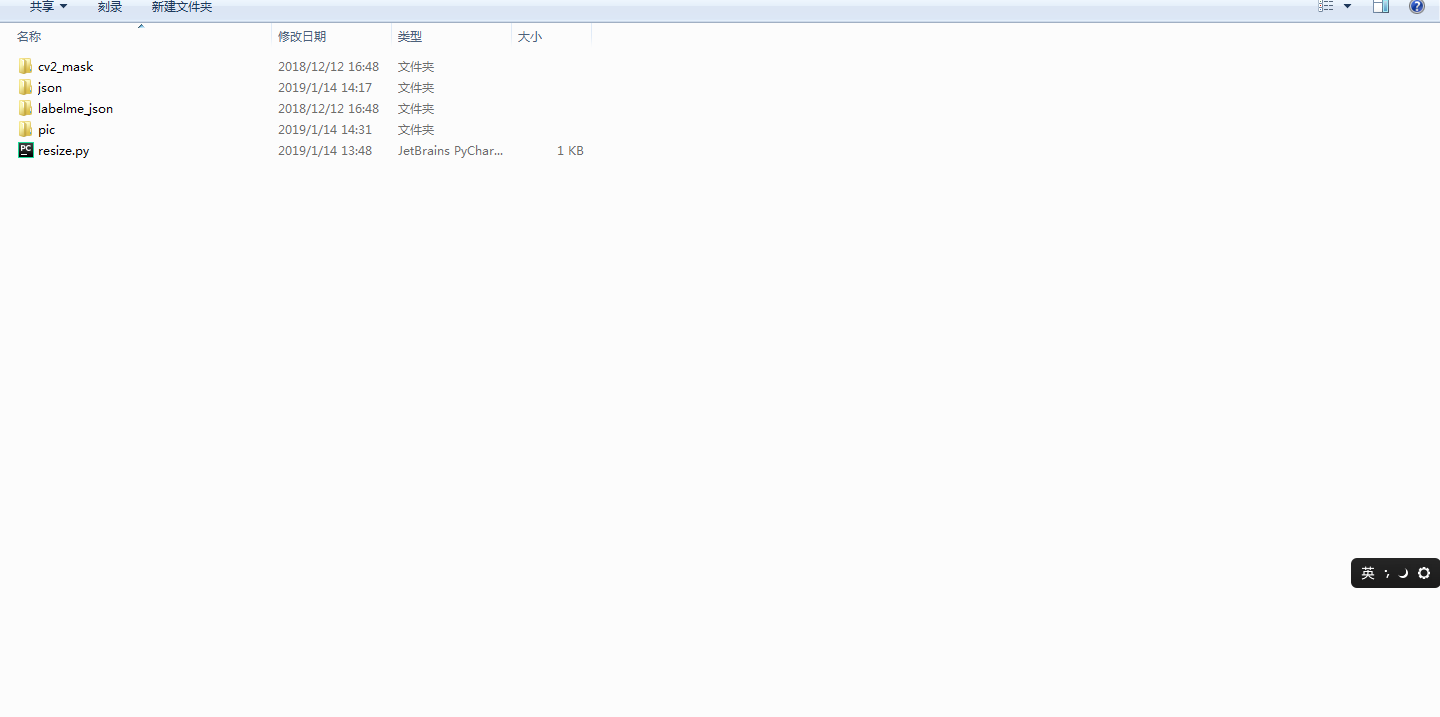Select the json folder icon
Screen dimensions: 1440x717
pyautogui.click(x=26, y=87)
